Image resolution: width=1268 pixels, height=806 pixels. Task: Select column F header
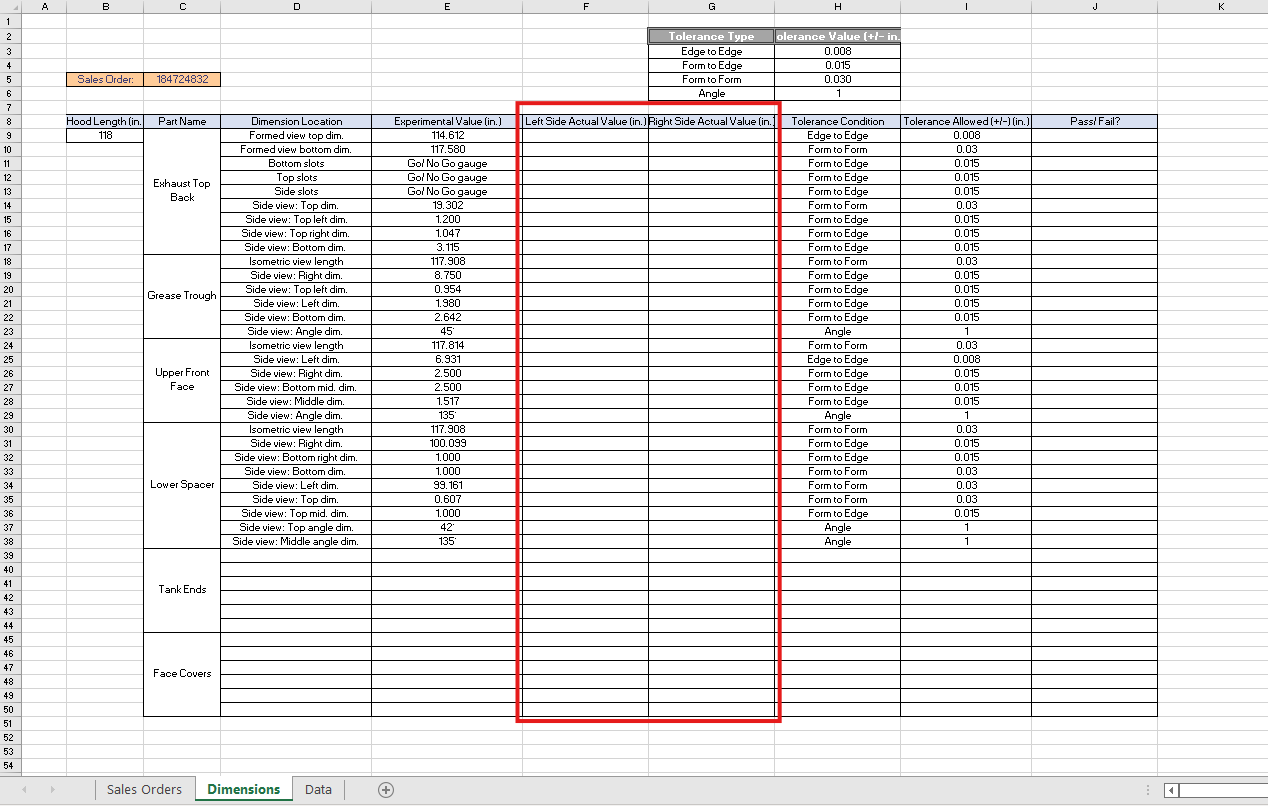(585, 6)
